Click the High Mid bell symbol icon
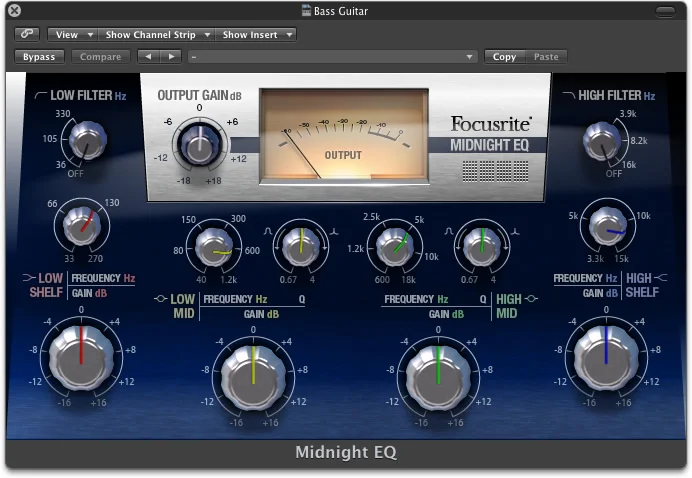 click(x=531, y=299)
